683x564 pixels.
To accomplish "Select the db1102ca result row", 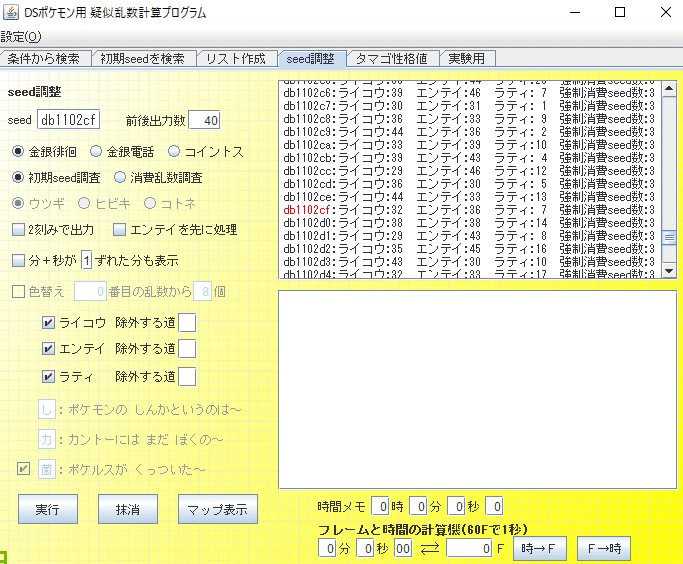I will point(470,145).
